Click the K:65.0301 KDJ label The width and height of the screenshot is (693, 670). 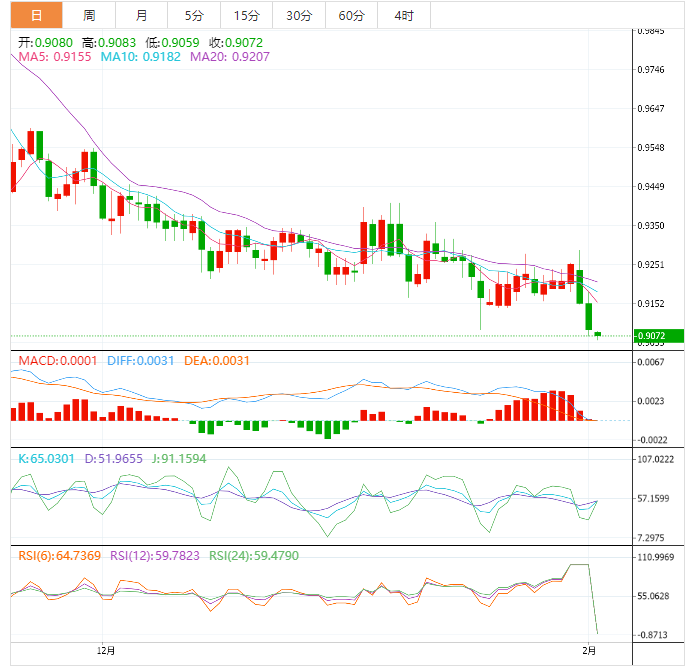point(47,458)
